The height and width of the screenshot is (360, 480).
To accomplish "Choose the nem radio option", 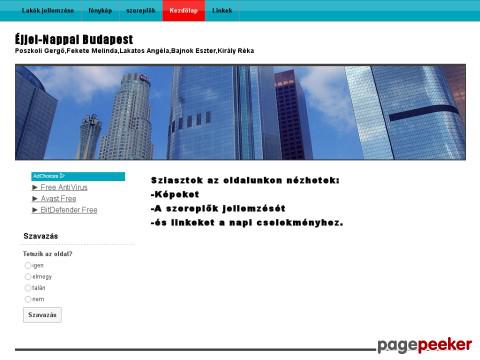I will coord(28,299).
